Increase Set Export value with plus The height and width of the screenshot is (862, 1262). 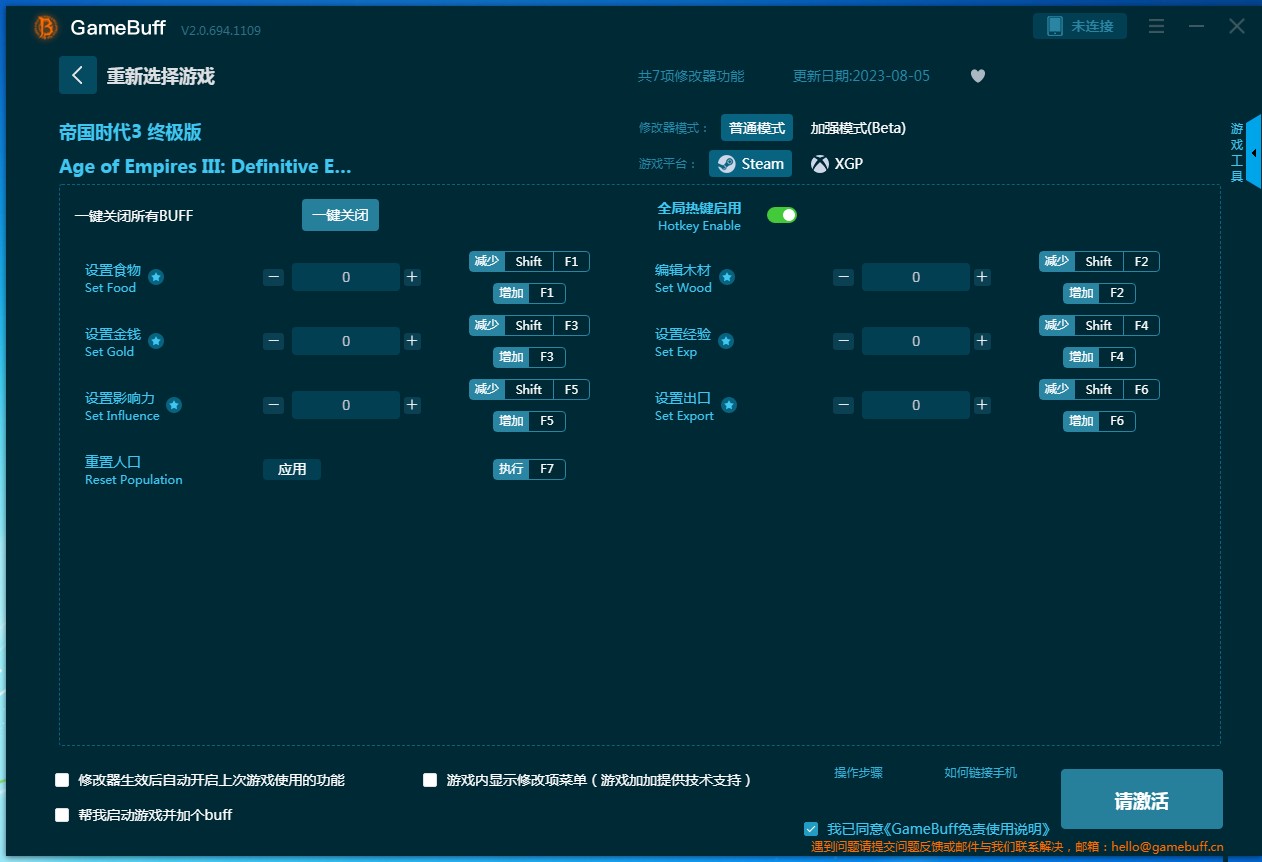(x=982, y=405)
